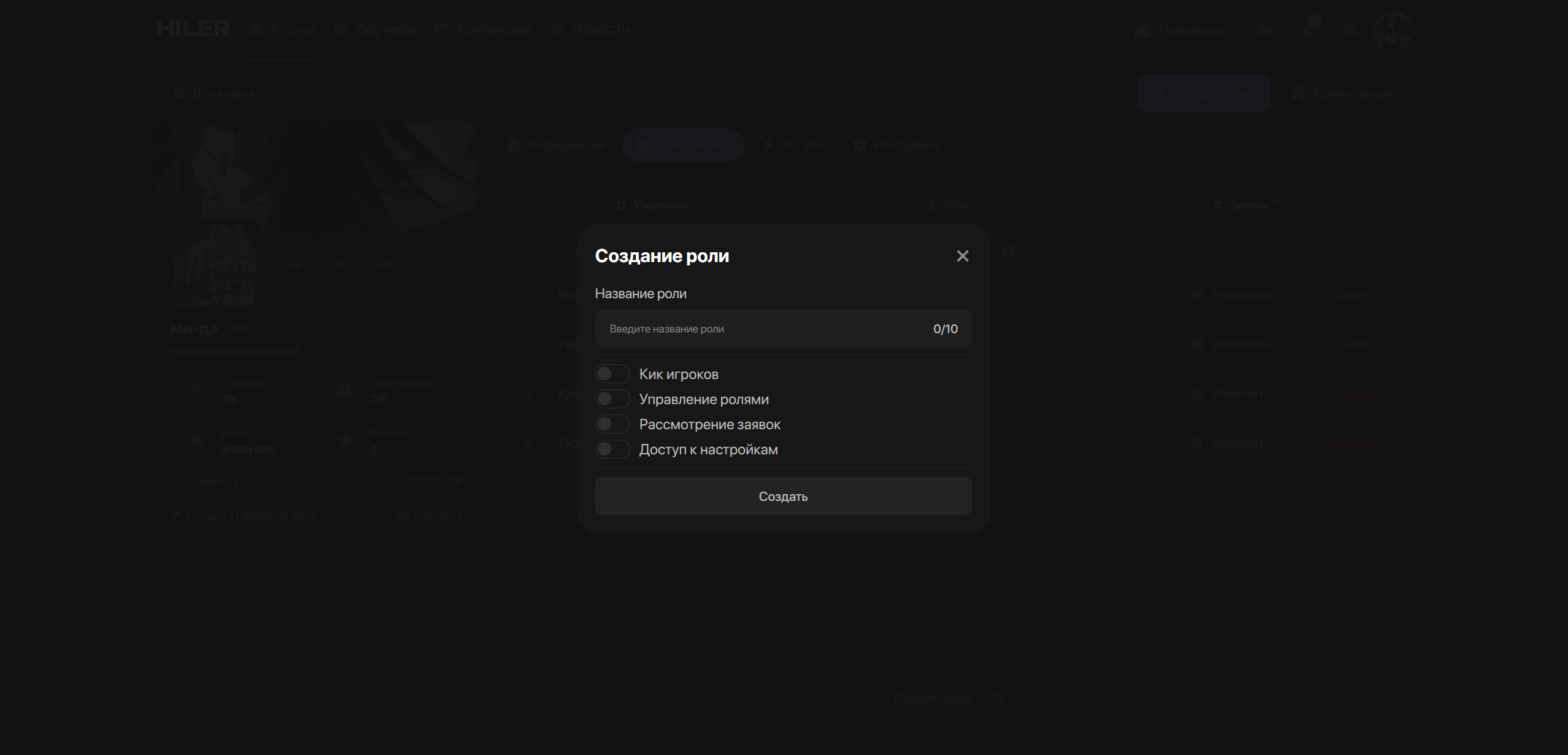Click the message icon beside Пополнить
Screen dimensions: 1568x755
click(x=1265, y=30)
